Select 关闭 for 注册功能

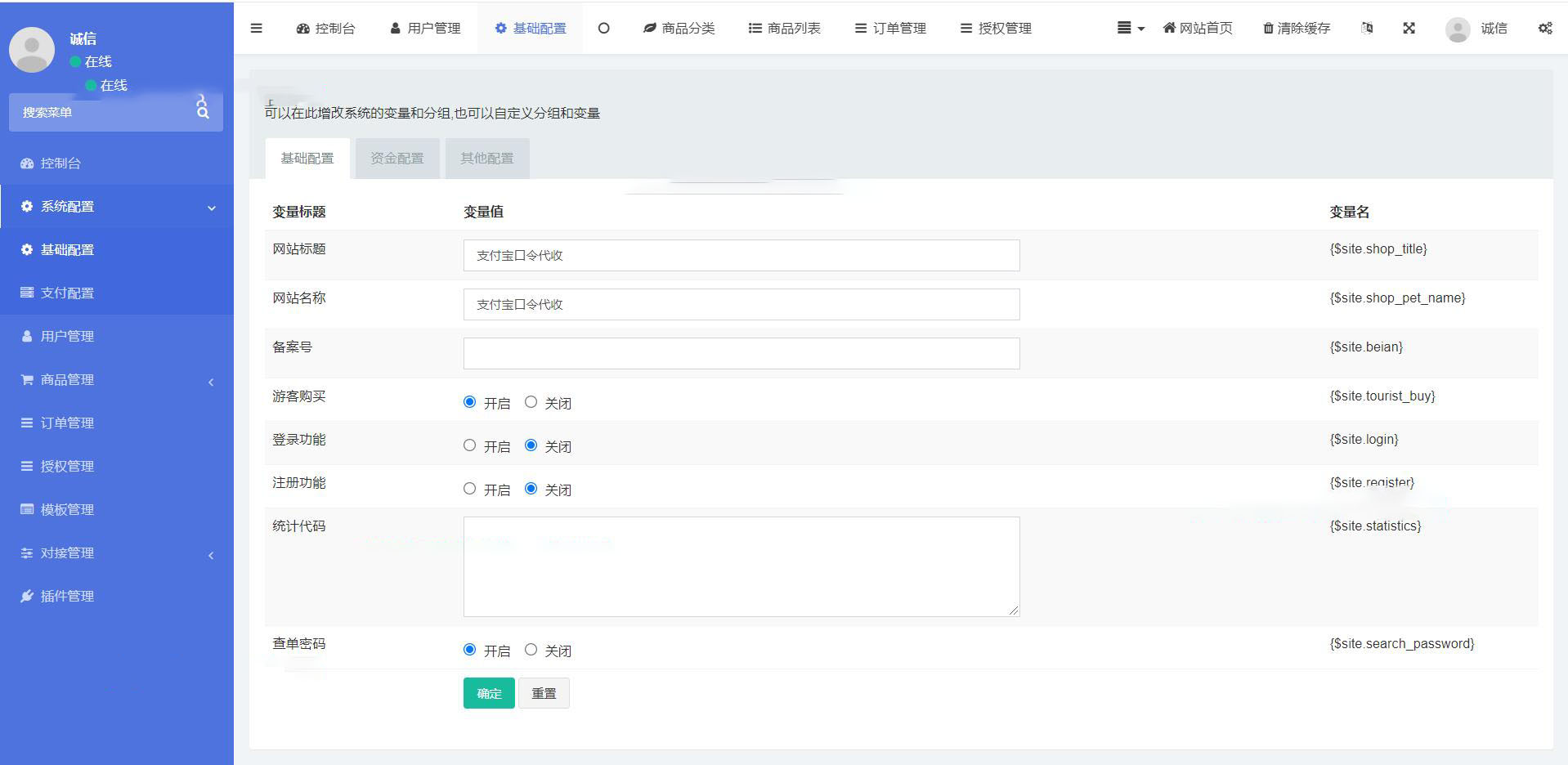point(531,489)
